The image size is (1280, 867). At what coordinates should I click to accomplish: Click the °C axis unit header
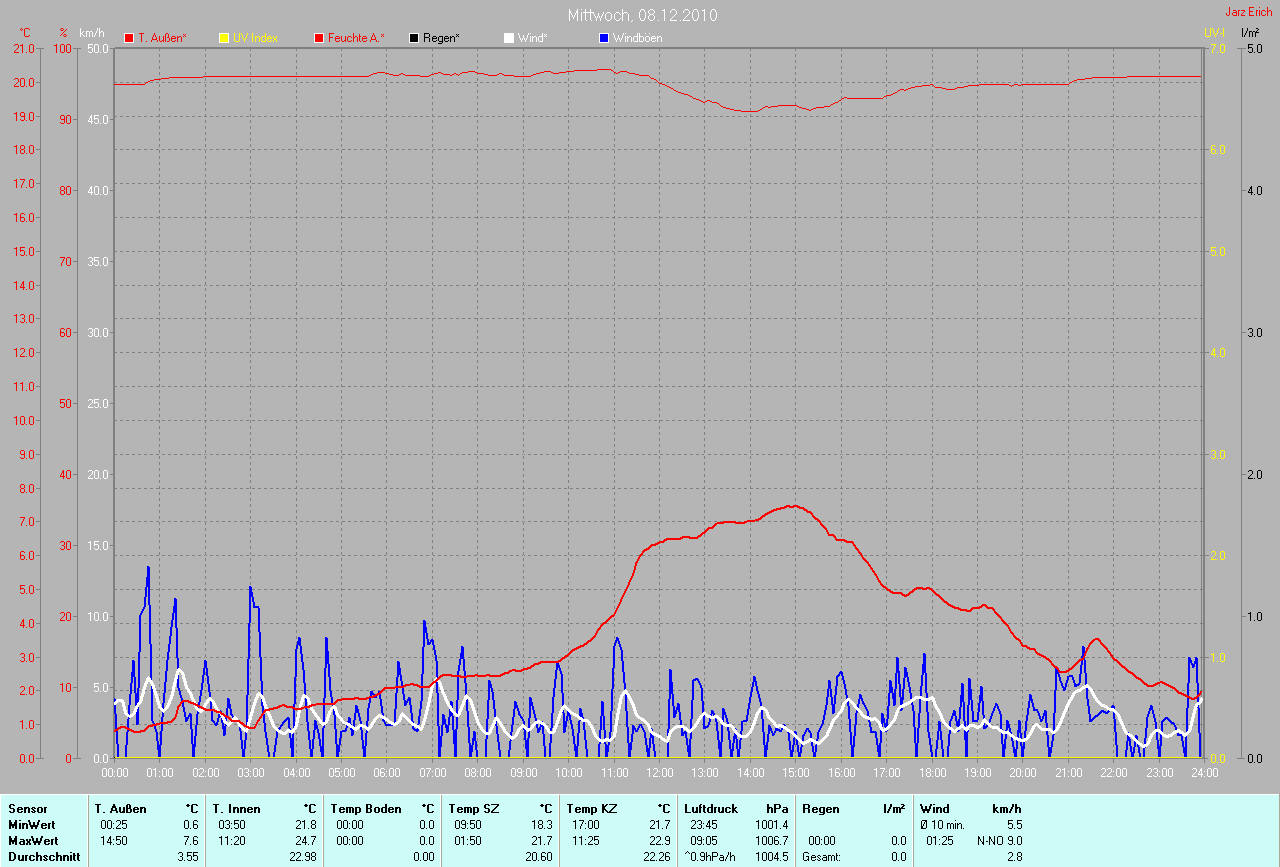(25, 33)
